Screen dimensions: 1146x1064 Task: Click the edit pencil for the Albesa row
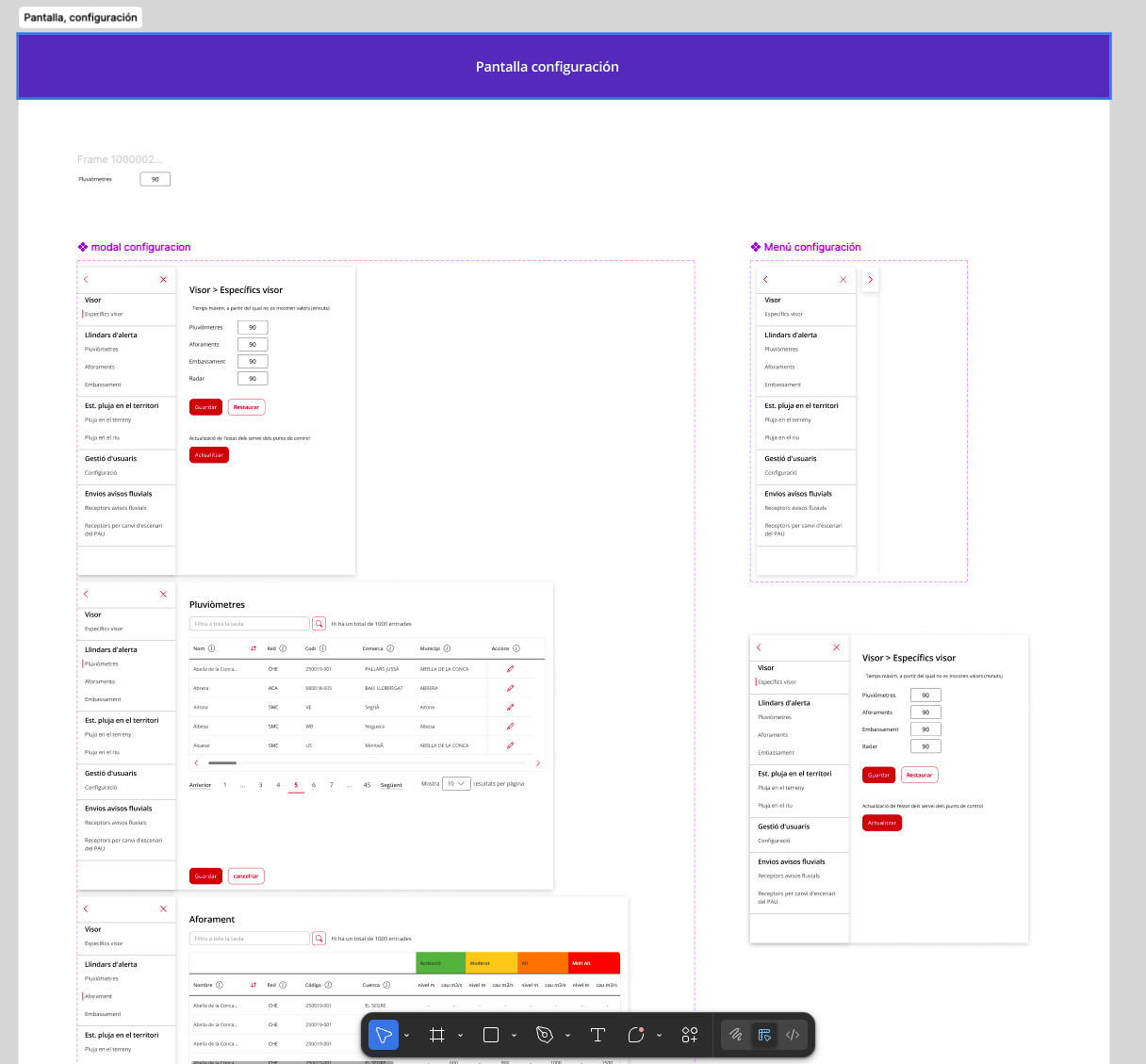[510, 727]
